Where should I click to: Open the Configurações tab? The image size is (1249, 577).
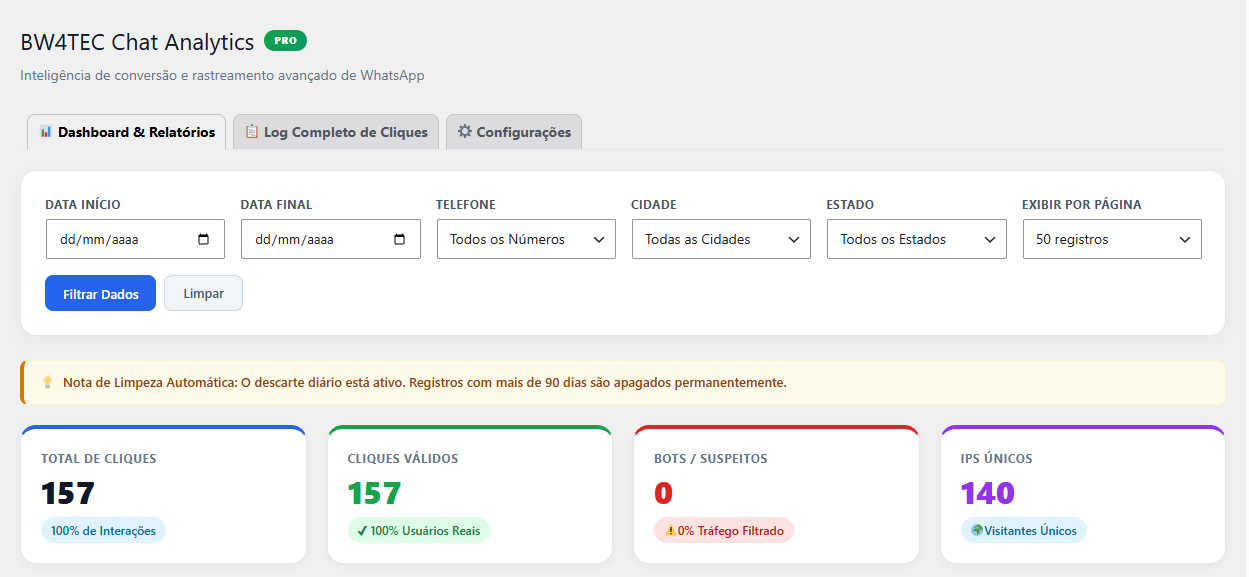(514, 132)
